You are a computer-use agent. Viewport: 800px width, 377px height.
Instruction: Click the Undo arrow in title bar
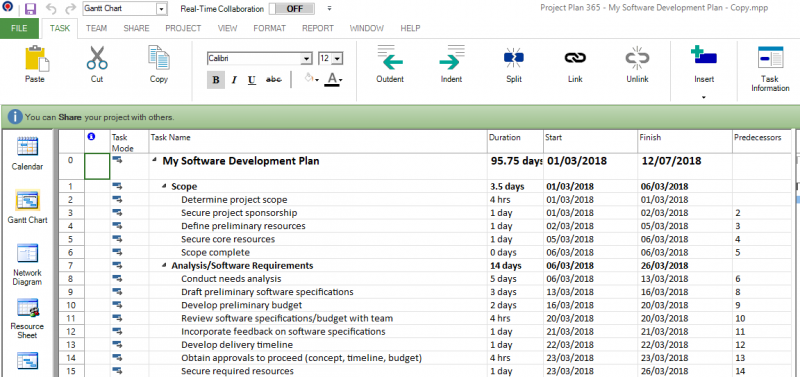51,9
